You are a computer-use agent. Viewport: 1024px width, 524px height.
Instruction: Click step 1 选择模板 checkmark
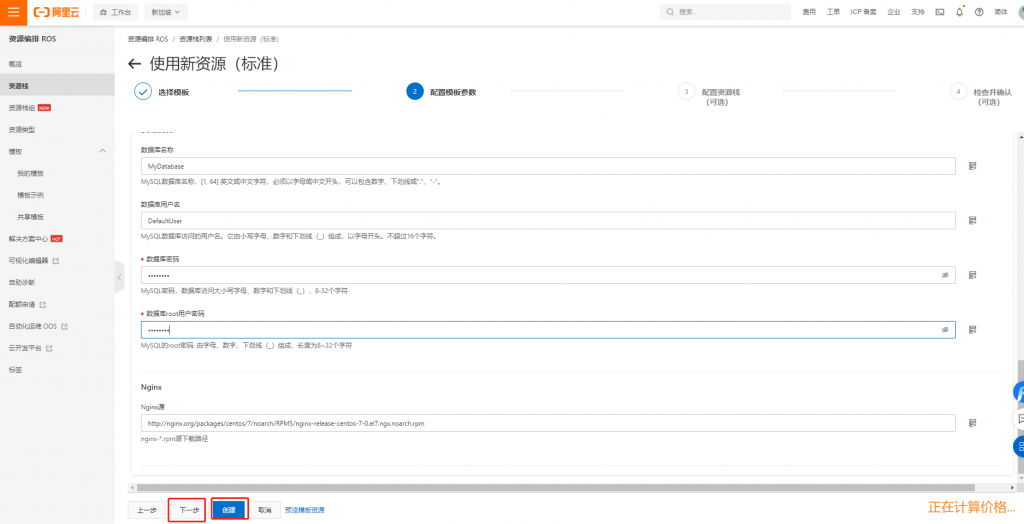pos(143,91)
